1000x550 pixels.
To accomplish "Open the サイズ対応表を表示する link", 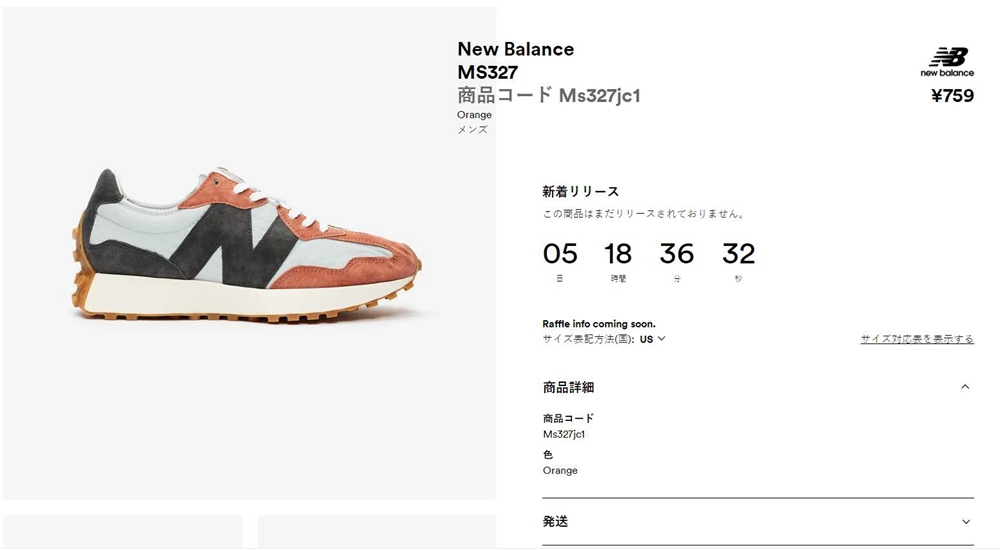I will [917, 339].
